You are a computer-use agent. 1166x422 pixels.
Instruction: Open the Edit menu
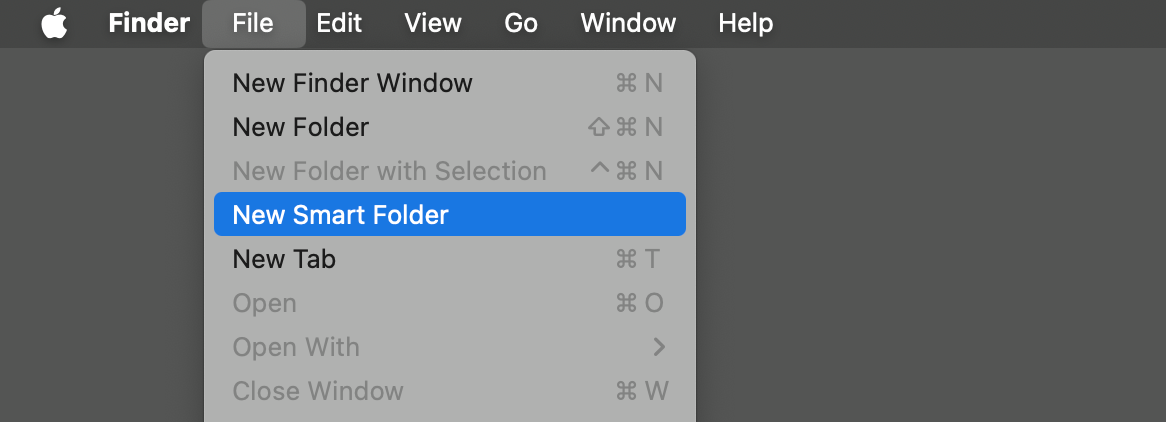point(339,23)
